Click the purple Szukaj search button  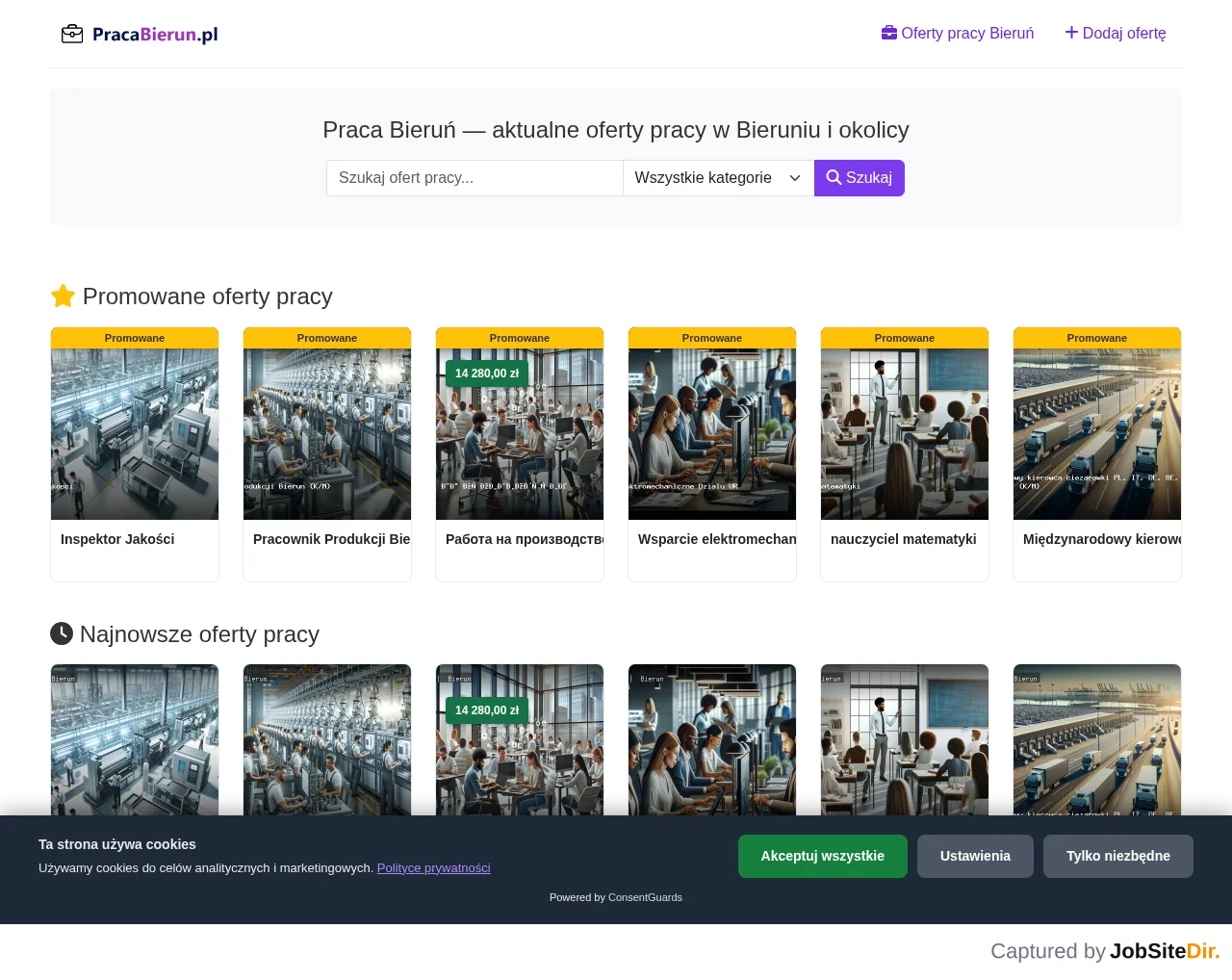[860, 178]
